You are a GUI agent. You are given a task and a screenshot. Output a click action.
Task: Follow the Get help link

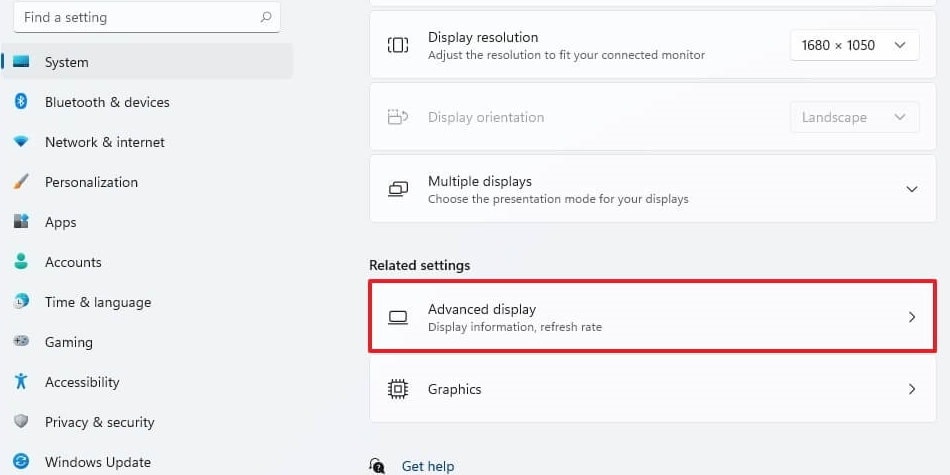tap(428, 467)
